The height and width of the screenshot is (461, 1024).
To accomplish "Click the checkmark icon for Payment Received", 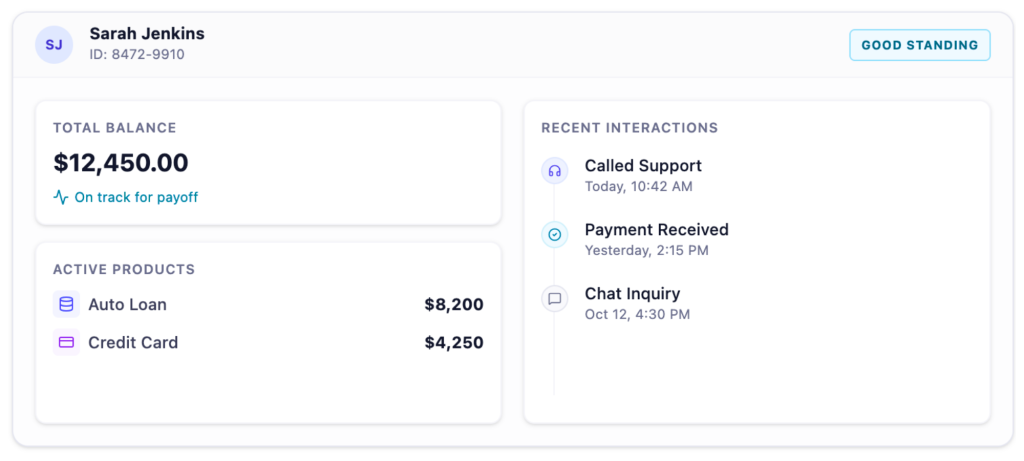I will (554, 235).
